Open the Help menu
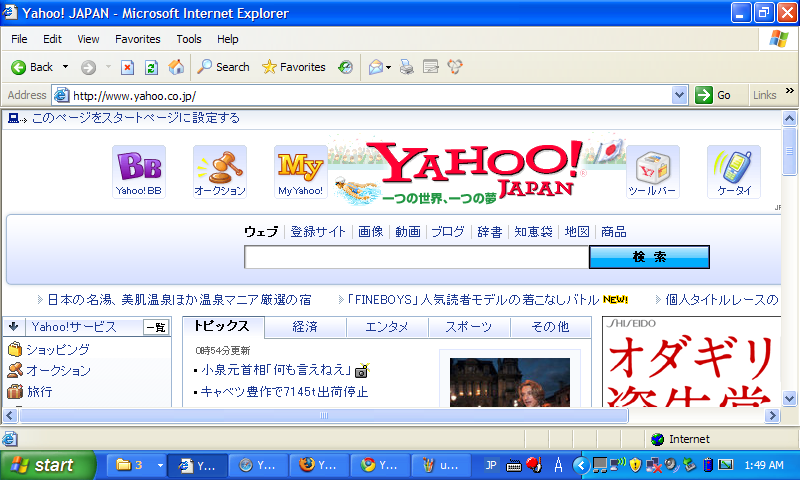Image resolution: width=800 pixels, height=480 pixels. (228, 39)
